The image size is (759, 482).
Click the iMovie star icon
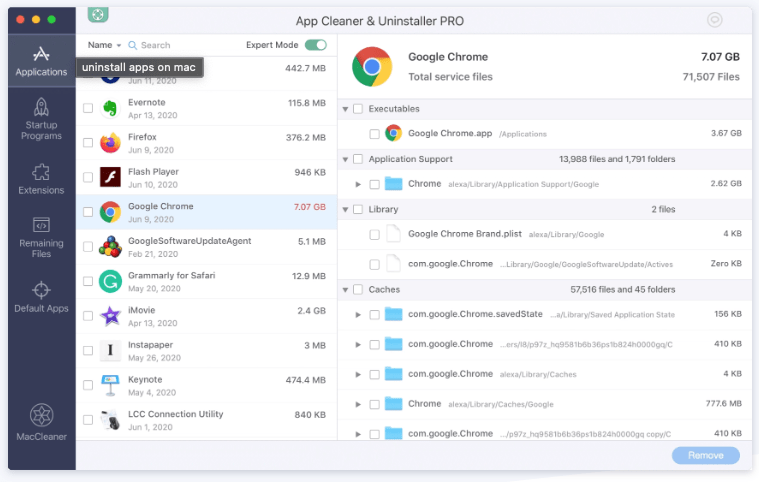point(110,316)
